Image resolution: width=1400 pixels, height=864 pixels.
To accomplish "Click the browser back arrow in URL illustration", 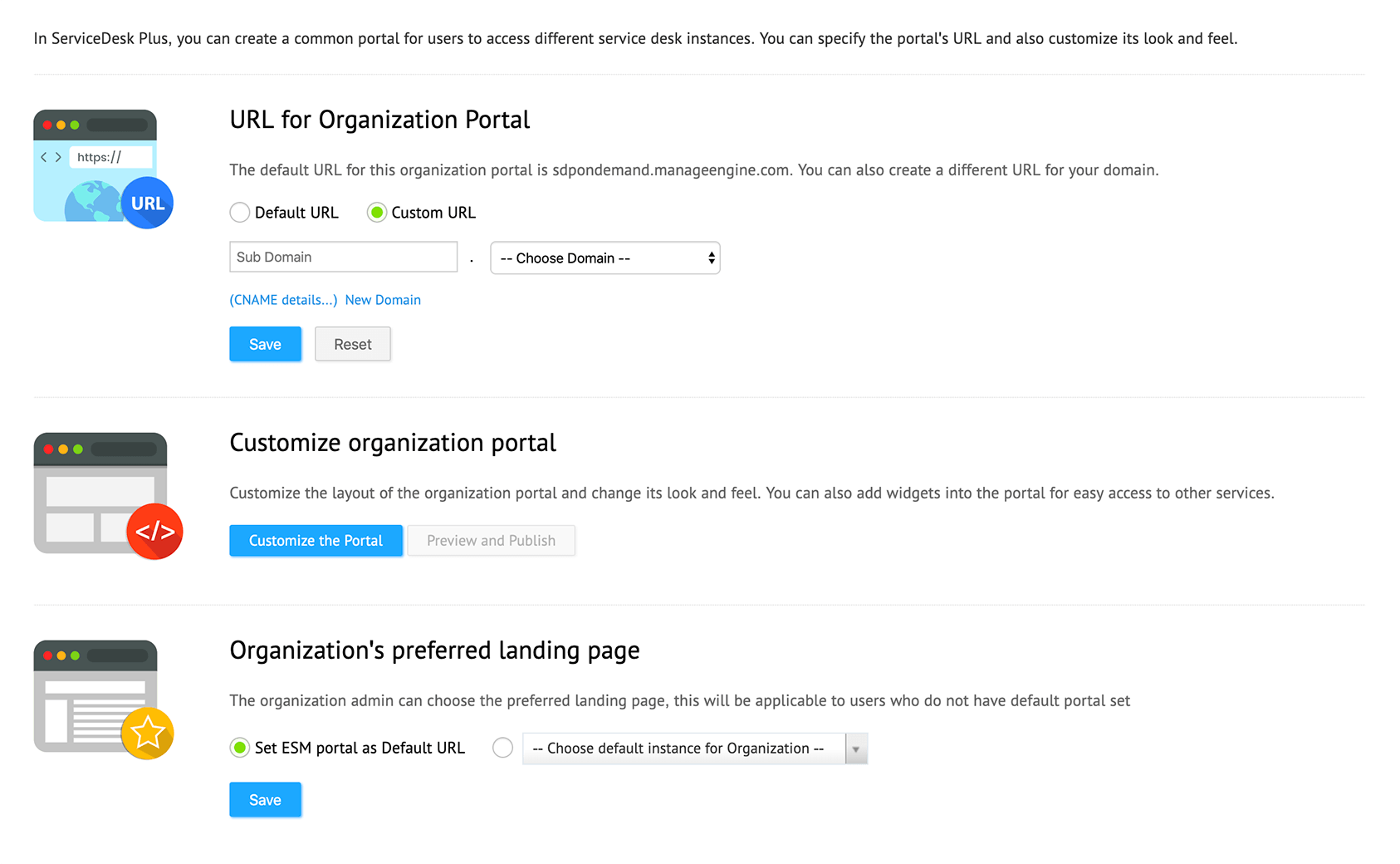I will tap(43, 156).
